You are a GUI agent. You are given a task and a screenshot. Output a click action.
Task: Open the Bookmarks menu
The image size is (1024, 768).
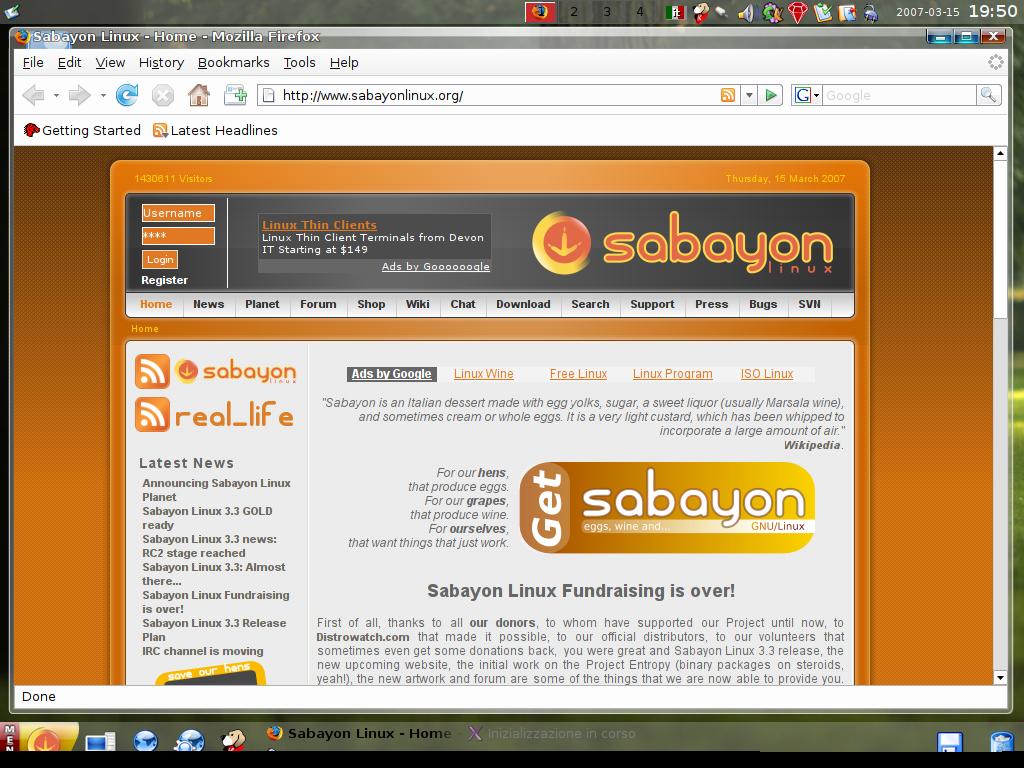tap(233, 63)
